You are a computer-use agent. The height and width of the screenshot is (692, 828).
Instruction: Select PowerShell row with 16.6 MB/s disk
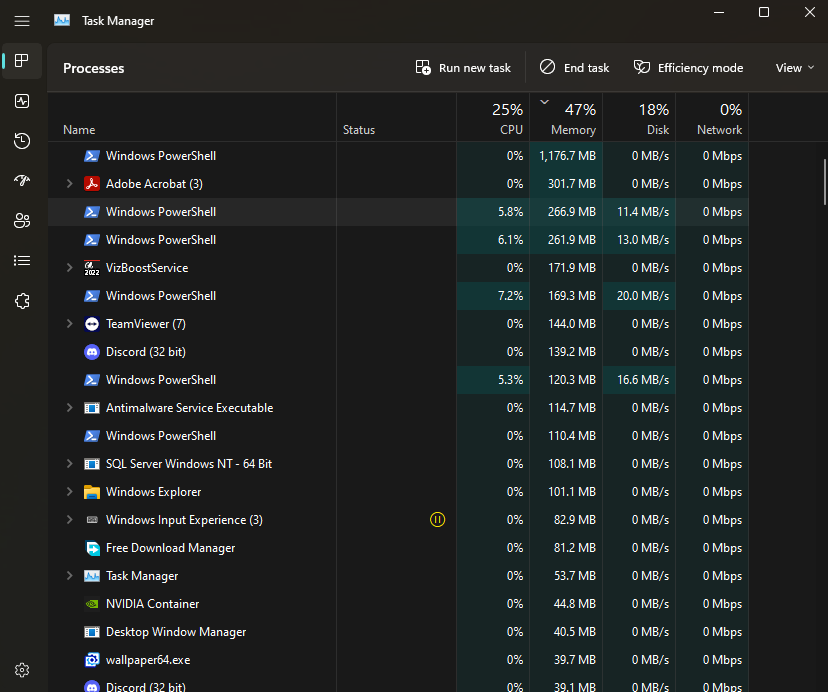tap(398, 380)
